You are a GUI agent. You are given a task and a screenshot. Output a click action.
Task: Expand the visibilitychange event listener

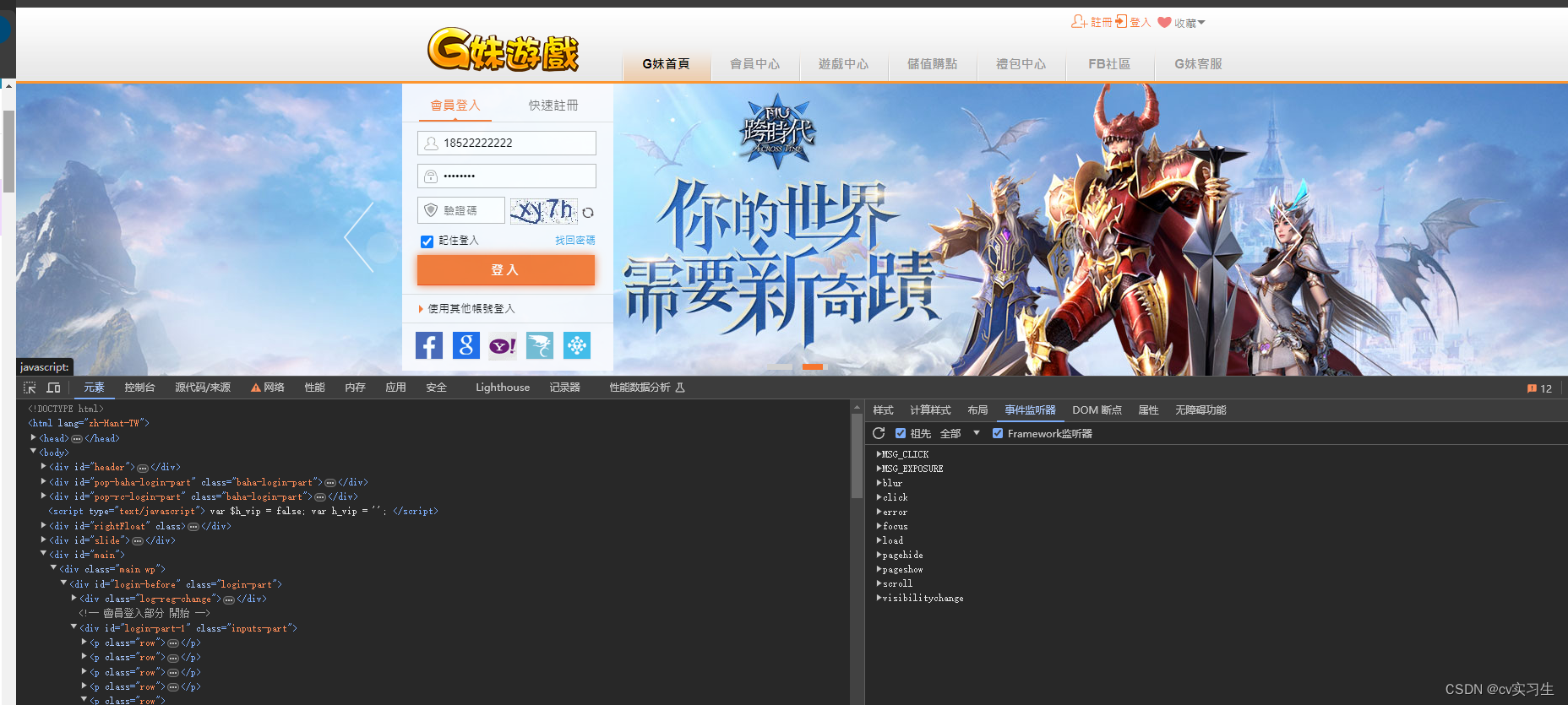pos(879,598)
